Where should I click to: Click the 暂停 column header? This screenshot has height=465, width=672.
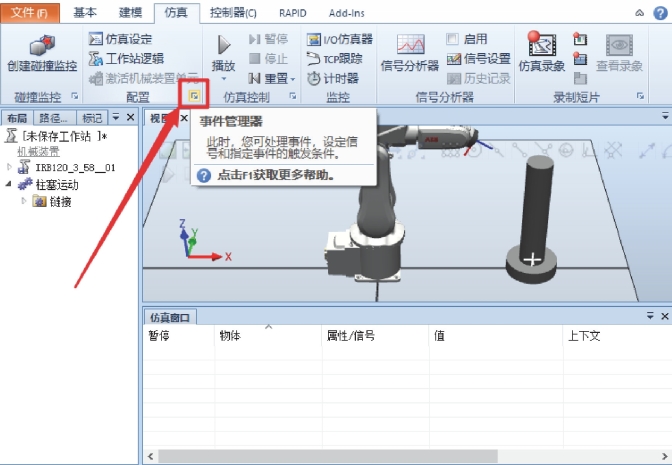[179, 336]
